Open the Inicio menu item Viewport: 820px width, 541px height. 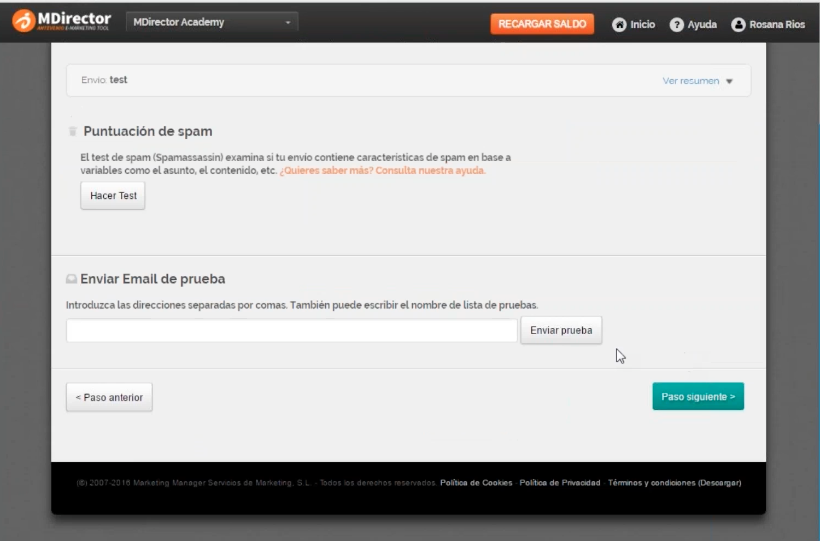click(x=634, y=25)
